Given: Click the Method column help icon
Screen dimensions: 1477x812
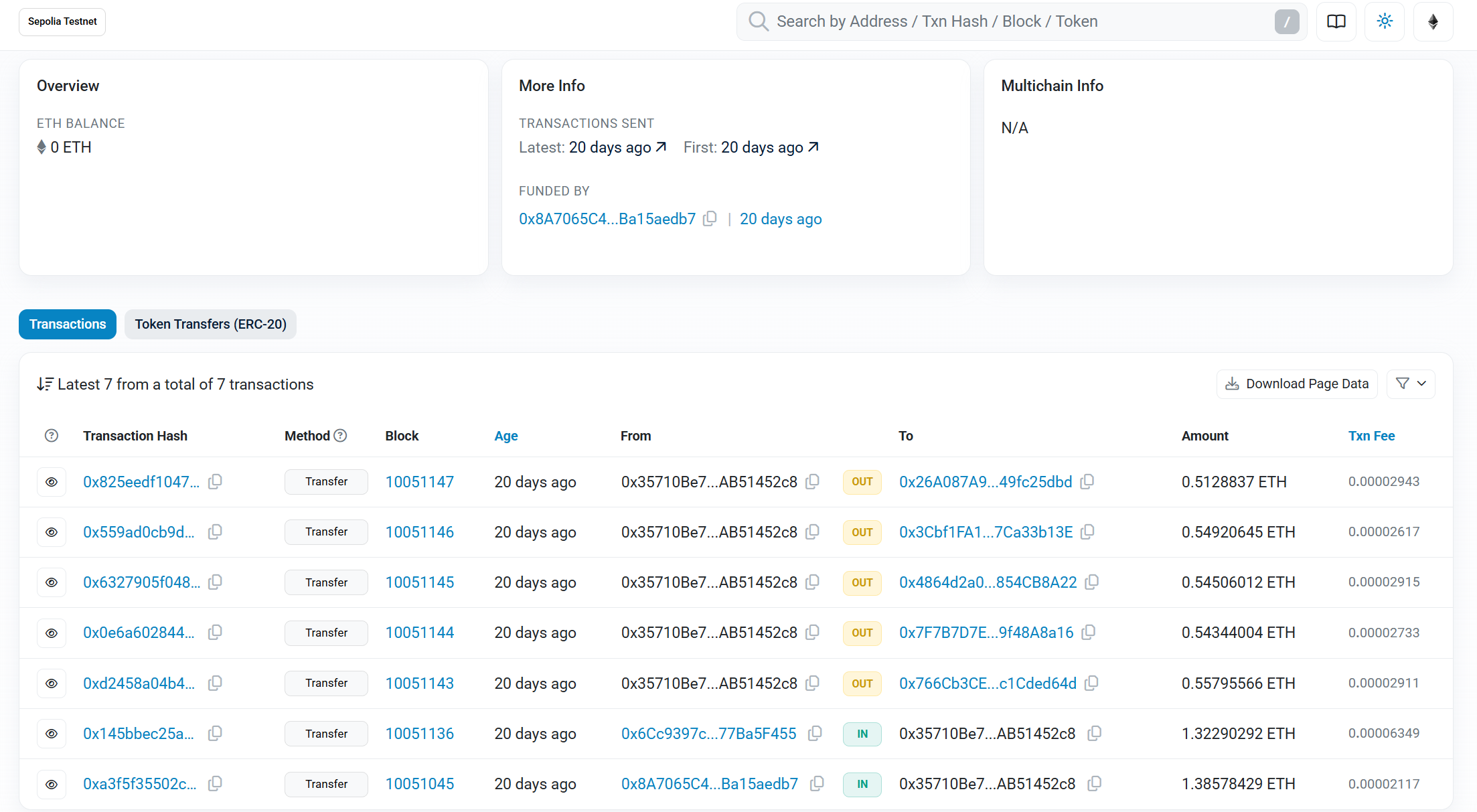Looking at the screenshot, I should pos(340,436).
